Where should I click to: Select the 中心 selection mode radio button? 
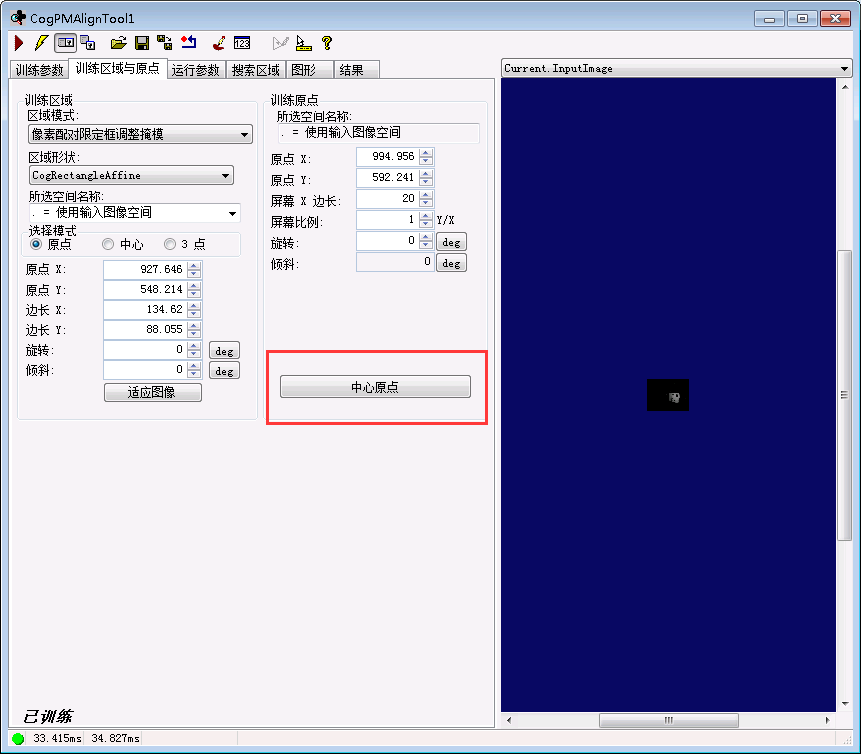coord(108,243)
